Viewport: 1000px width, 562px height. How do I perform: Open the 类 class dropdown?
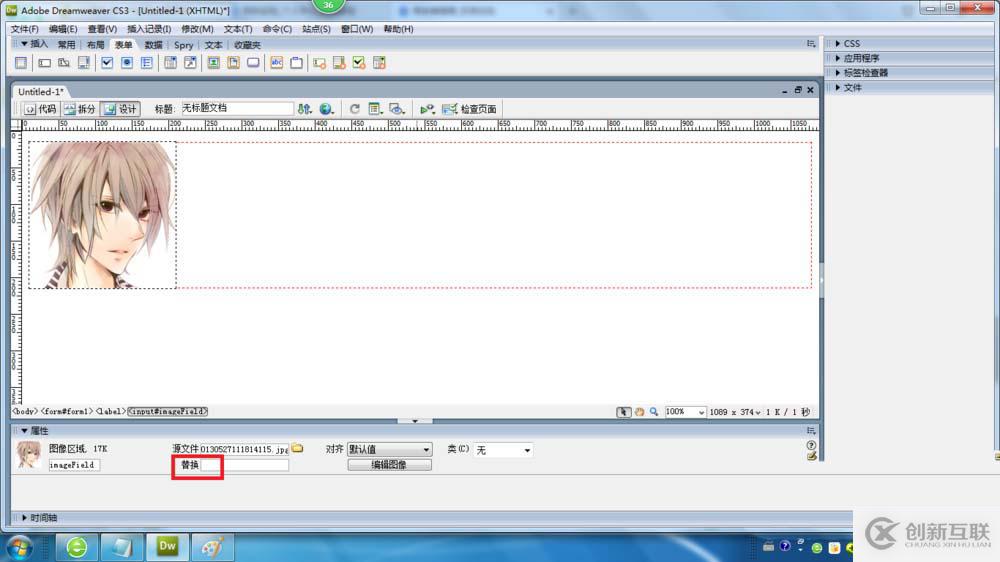tap(503, 450)
